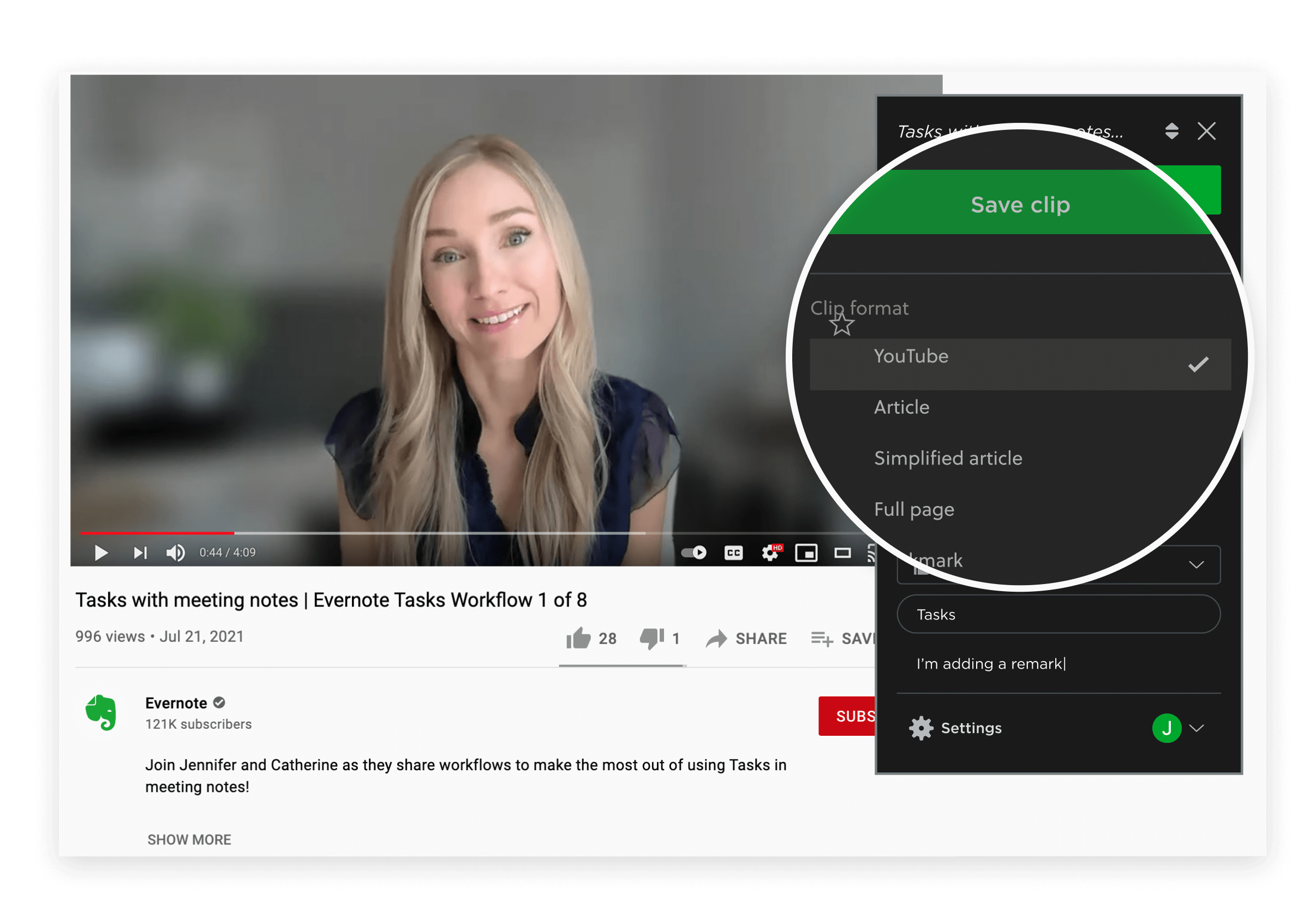Enable miniplayer mode
The width and height of the screenshot is (1316, 917).
(806, 553)
